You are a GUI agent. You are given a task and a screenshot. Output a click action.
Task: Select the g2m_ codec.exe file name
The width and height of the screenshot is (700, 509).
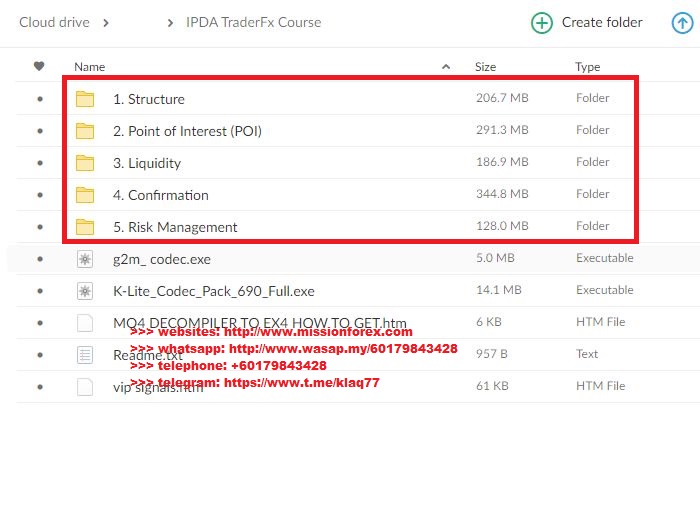pyautogui.click(x=162, y=259)
